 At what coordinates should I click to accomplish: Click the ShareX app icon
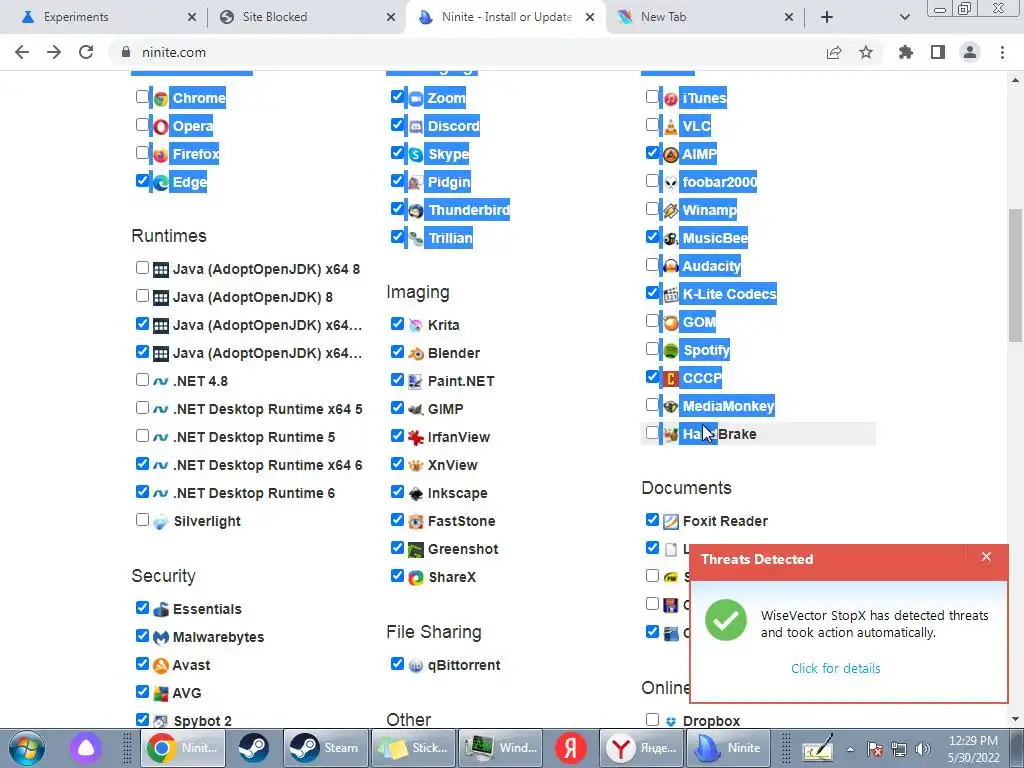point(415,578)
